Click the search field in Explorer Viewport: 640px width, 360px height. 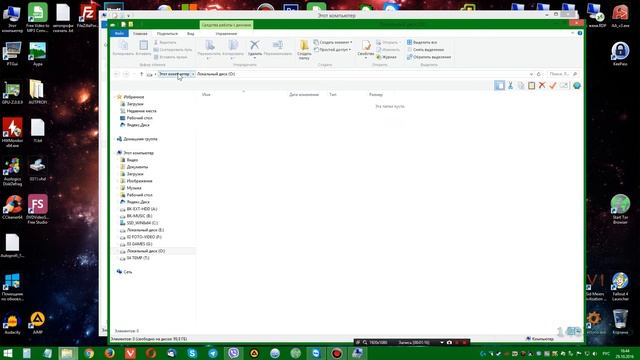(x=562, y=74)
